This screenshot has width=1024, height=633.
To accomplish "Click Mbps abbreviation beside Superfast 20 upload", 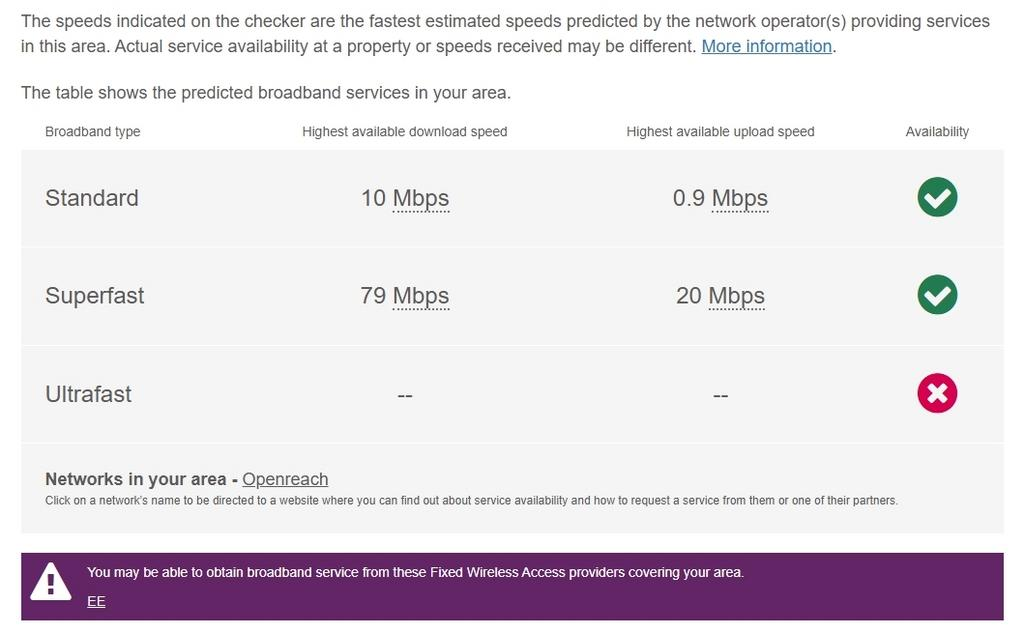I will coord(737,296).
